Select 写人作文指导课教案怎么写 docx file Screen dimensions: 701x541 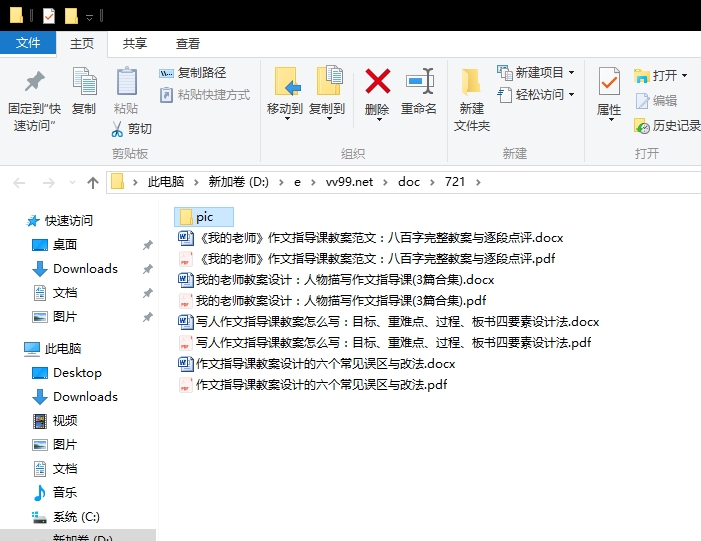pyautogui.click(x=389, y=321)
